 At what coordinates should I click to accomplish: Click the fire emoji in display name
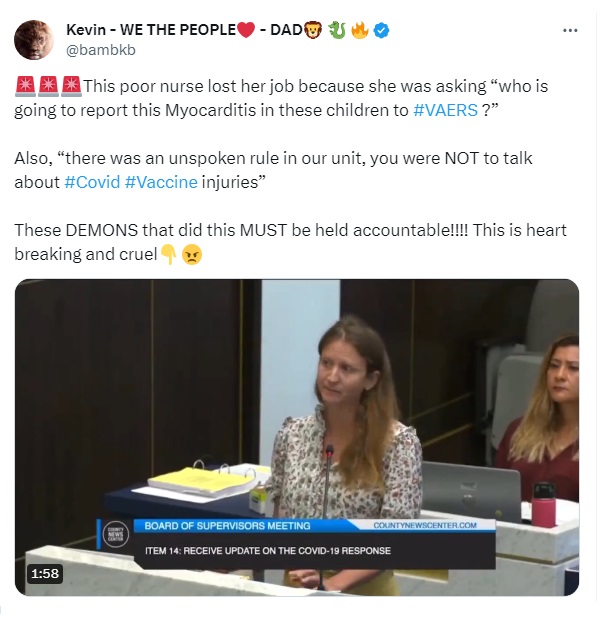[360, 30]
